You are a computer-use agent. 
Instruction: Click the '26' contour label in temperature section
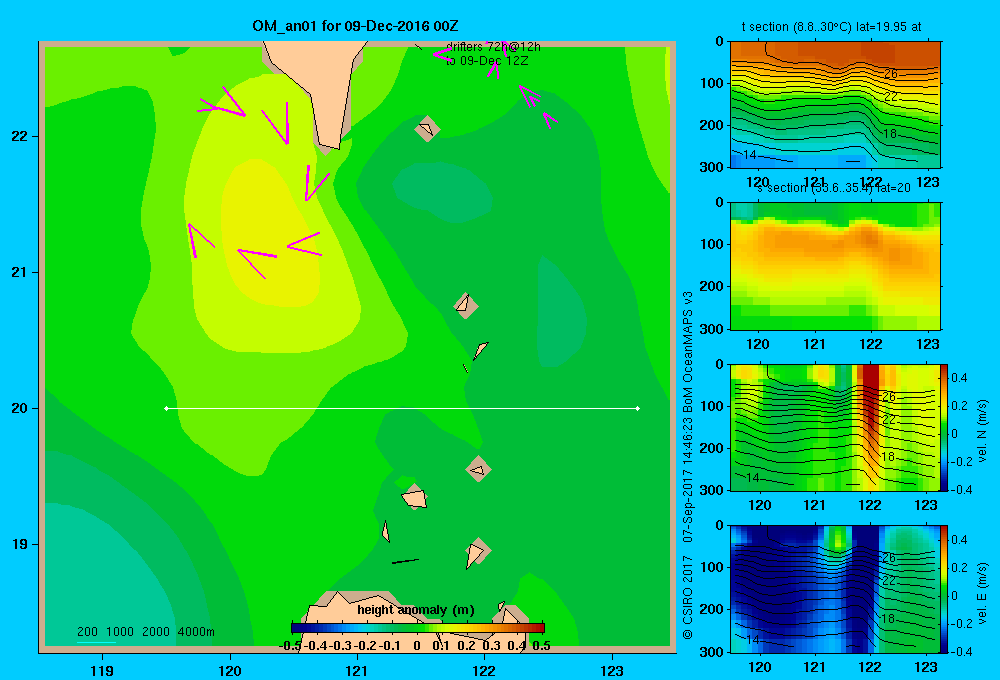[890, 73]
